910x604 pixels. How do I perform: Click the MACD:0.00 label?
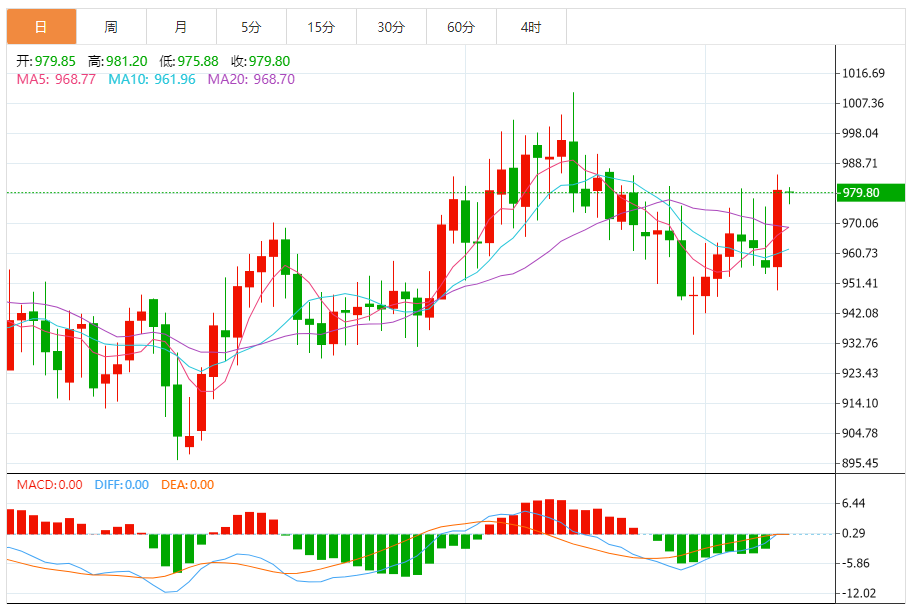coord(49,484)
